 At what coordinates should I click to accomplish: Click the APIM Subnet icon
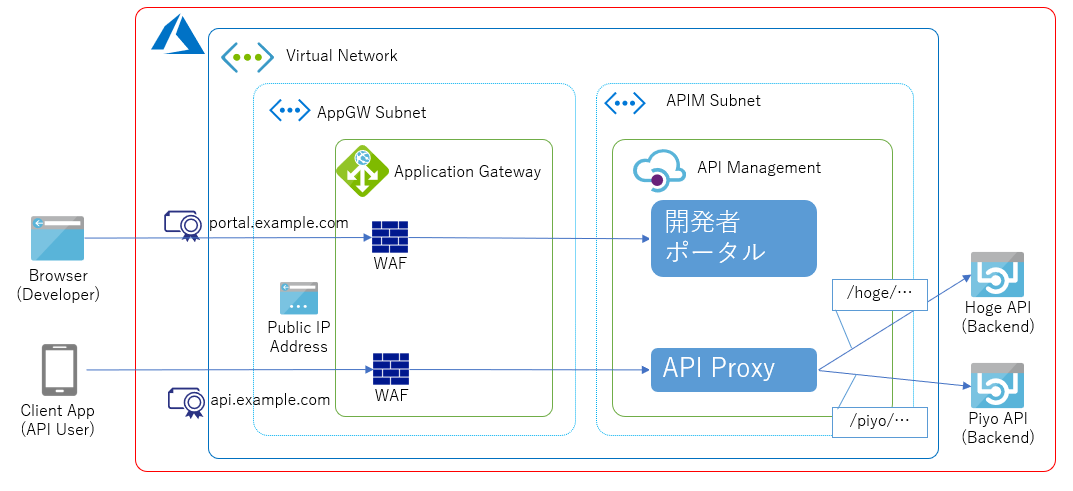tap(625, 103)
